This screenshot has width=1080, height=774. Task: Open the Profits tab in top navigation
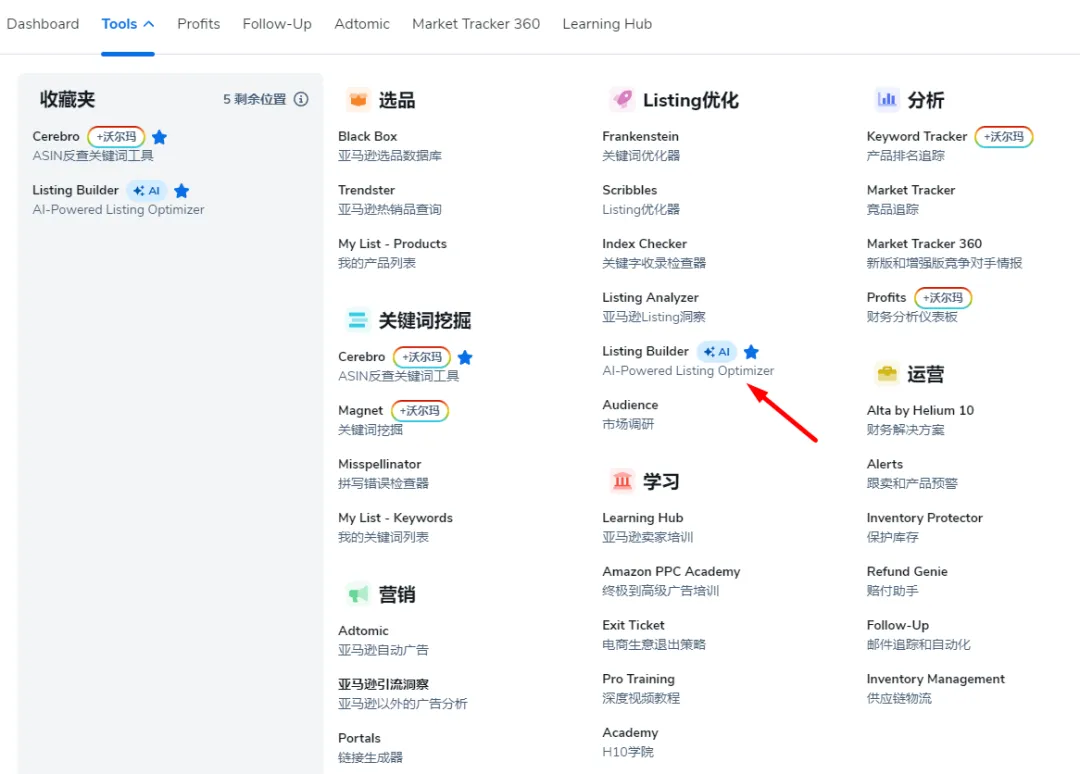(198, 24)
